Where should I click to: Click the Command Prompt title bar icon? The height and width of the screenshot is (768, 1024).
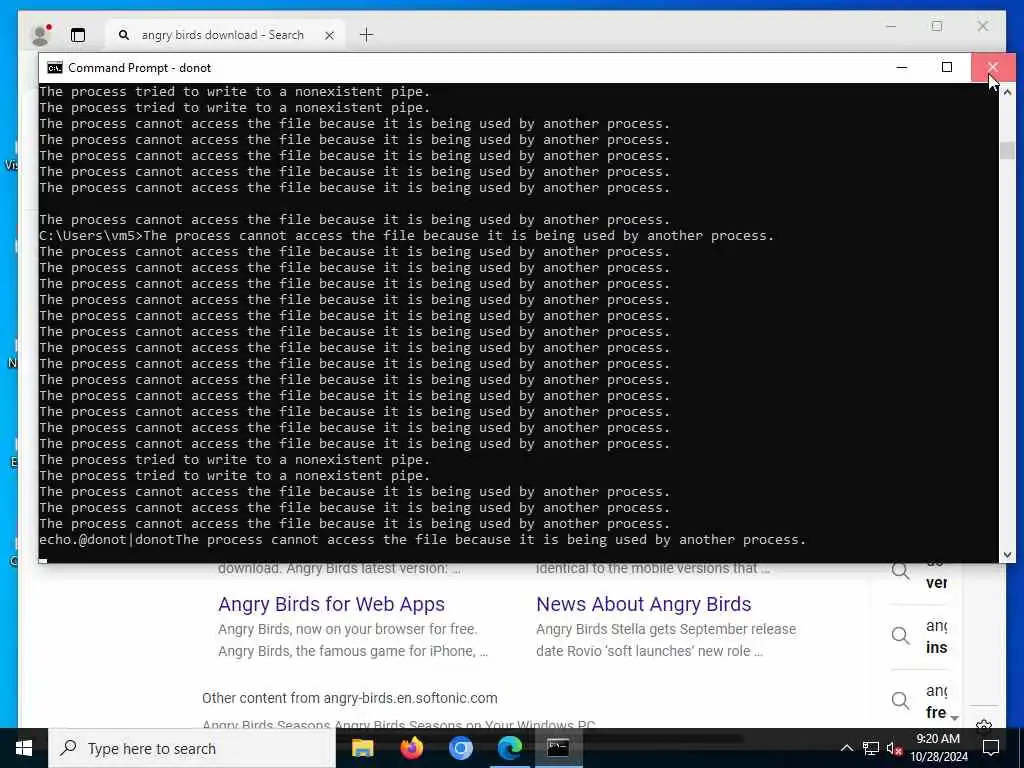(55, 68)
